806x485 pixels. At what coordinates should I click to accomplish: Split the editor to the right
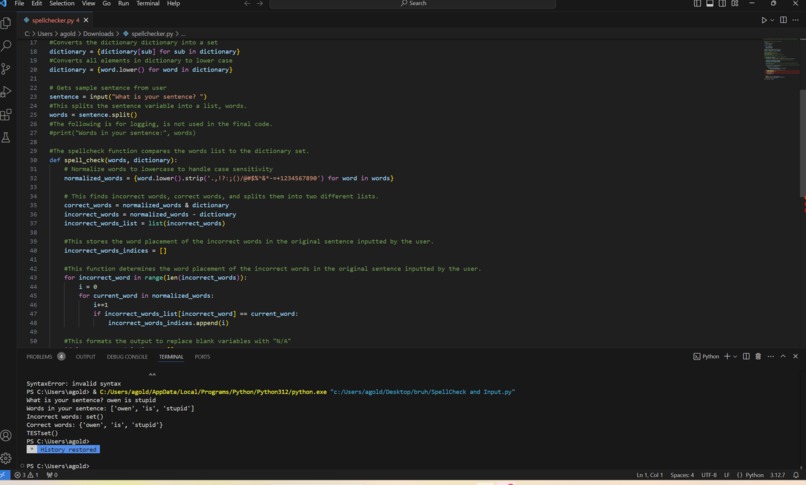click(x=783, y=20)
